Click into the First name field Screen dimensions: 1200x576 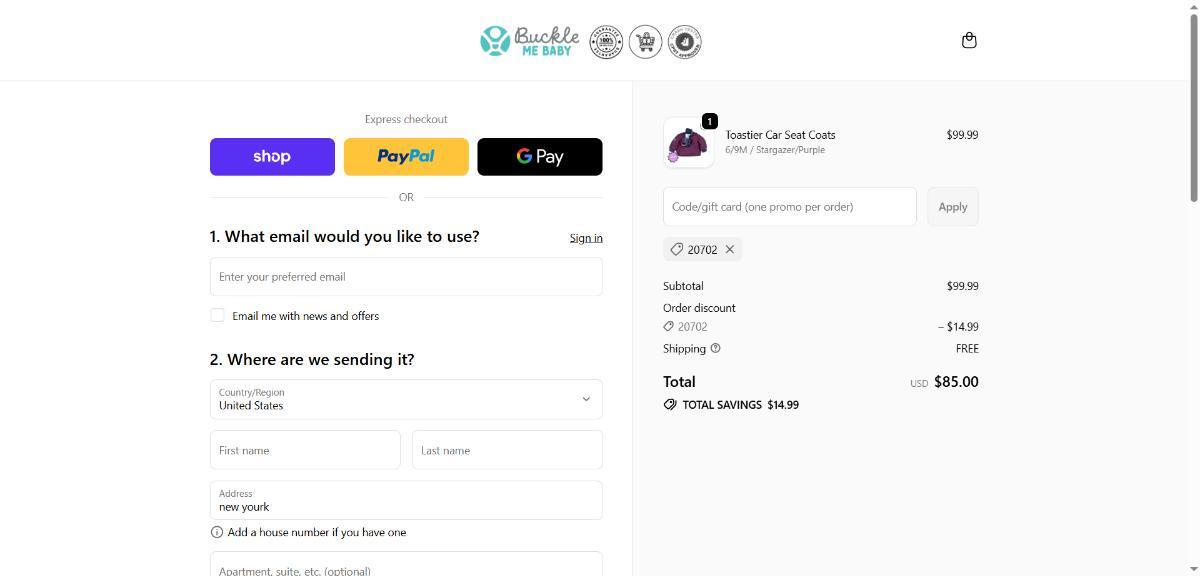tap(305, 450)
